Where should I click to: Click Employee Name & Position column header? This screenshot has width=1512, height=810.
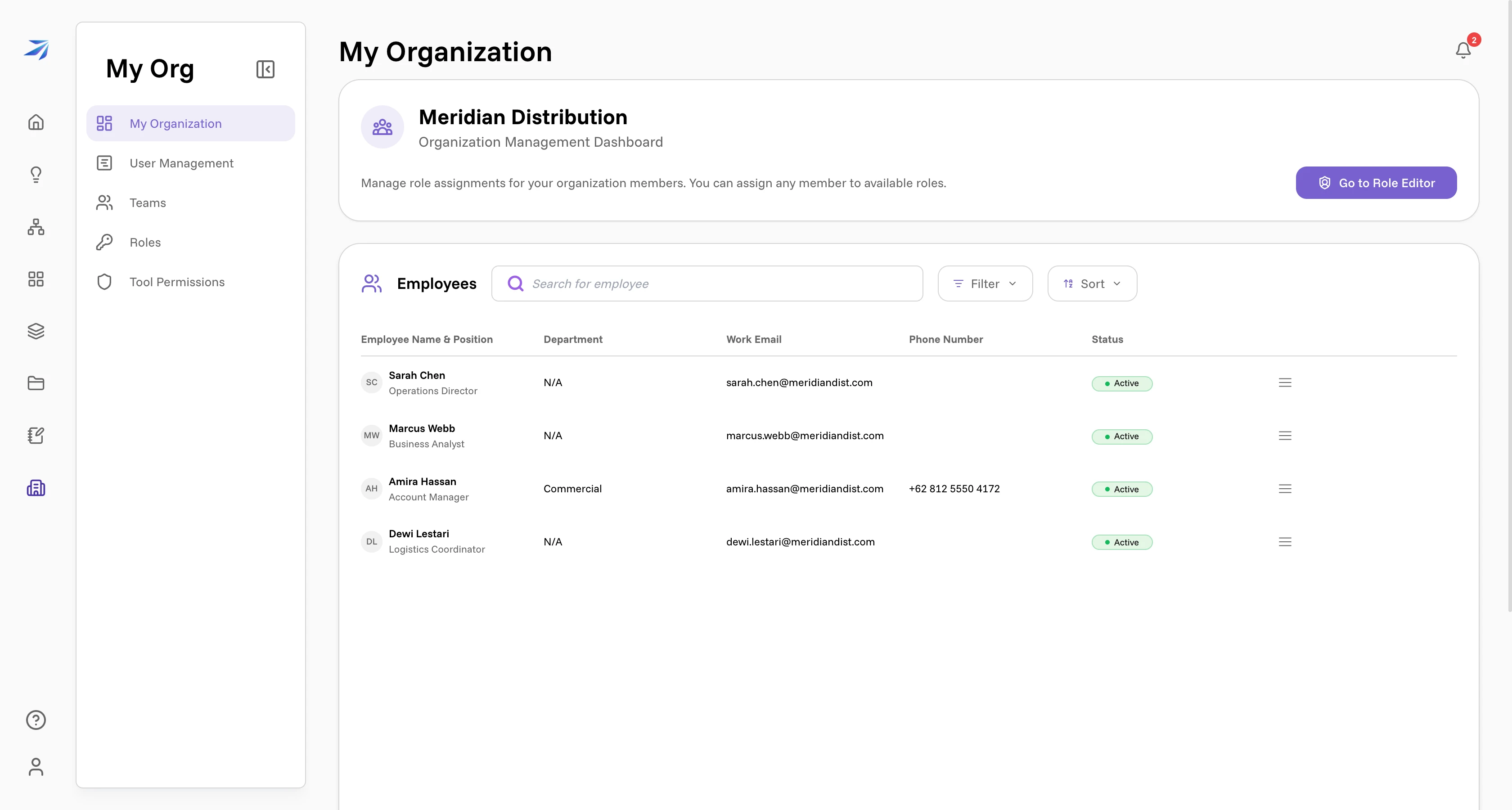tap(427, 339)
